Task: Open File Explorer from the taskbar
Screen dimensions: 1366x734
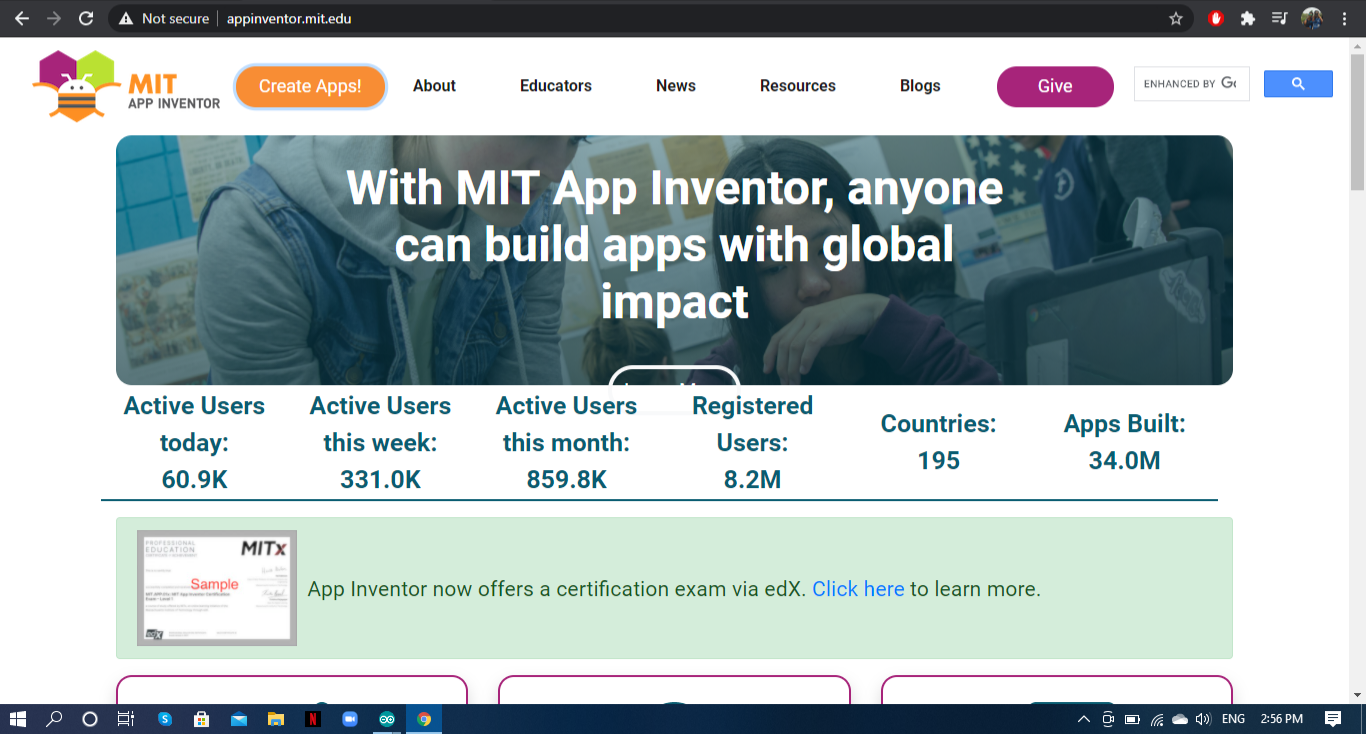Action: tap(276, 718)
